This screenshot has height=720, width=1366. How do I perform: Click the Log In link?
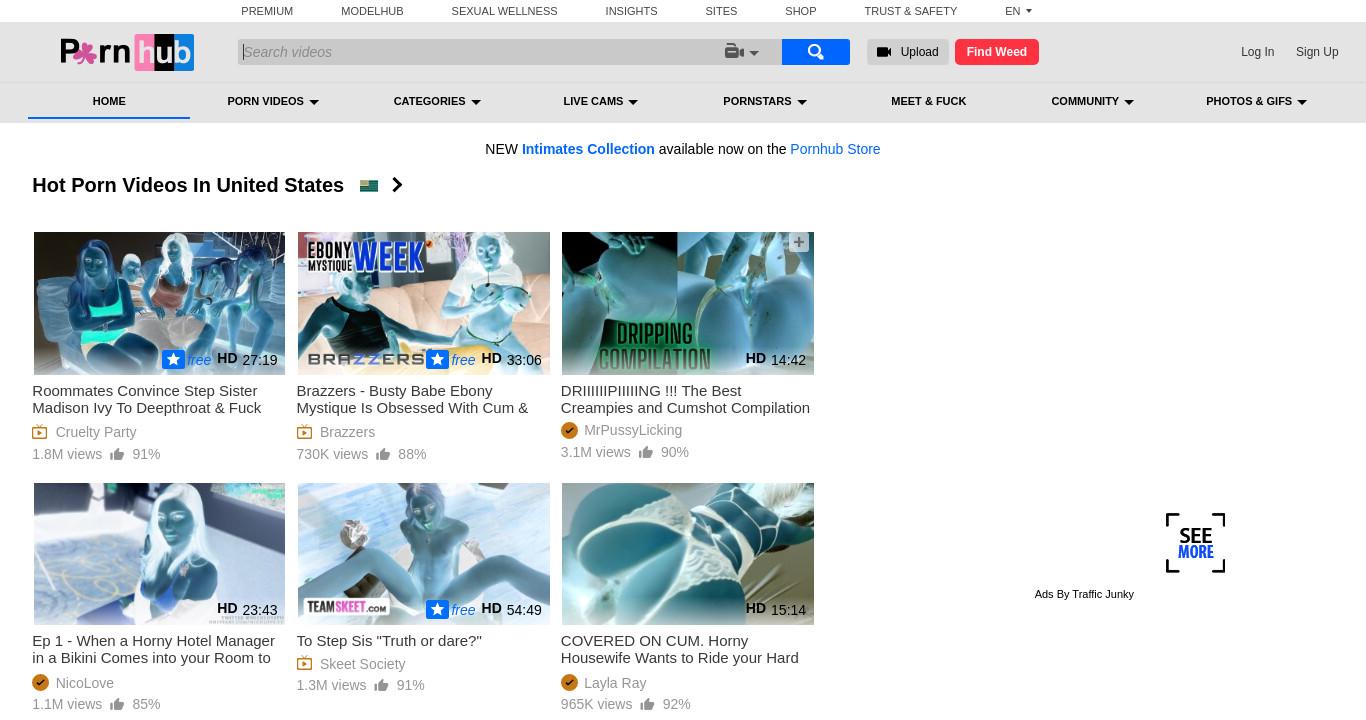1257,52
